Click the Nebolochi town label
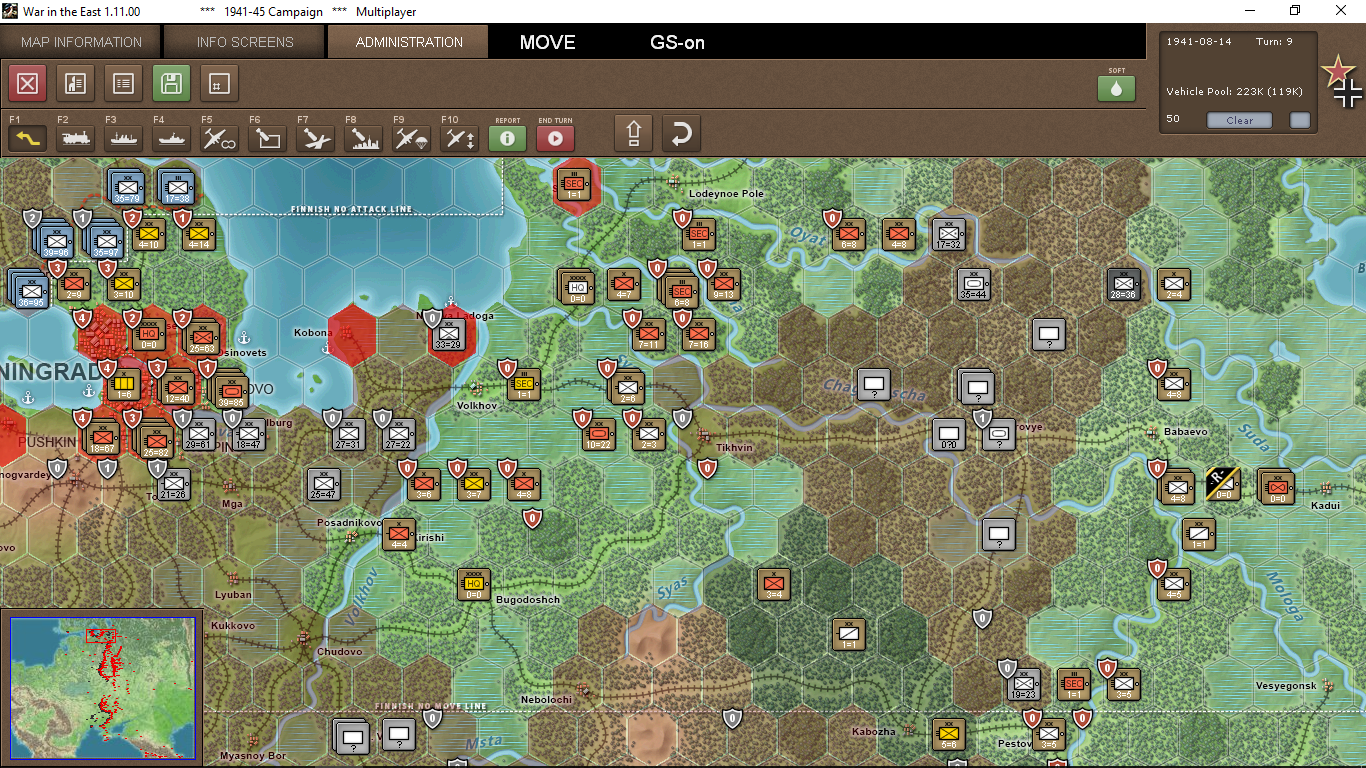 (x=546, y=699)
